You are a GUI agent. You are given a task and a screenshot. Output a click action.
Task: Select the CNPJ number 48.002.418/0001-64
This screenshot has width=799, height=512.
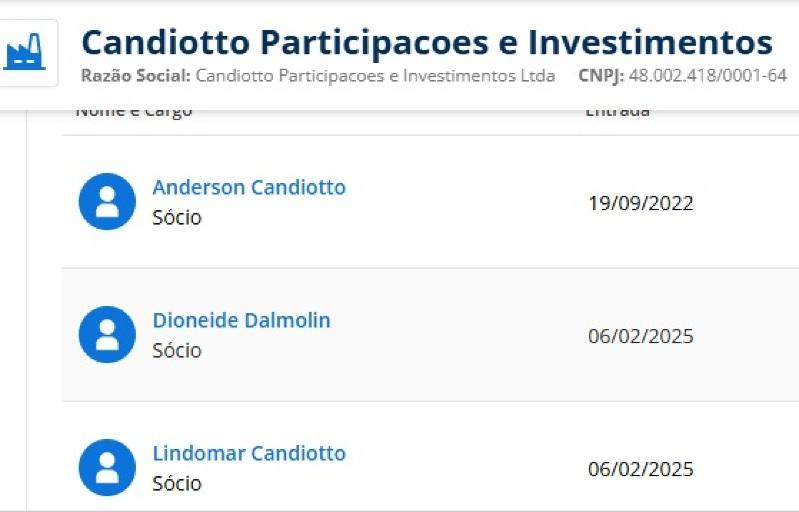[x=708, y=75]
